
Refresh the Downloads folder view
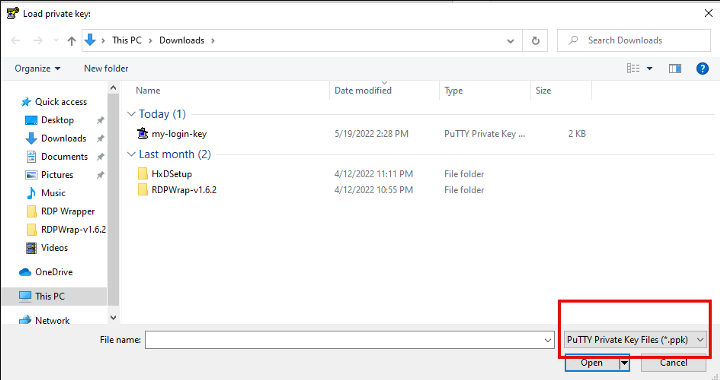[x=535, y=41]
